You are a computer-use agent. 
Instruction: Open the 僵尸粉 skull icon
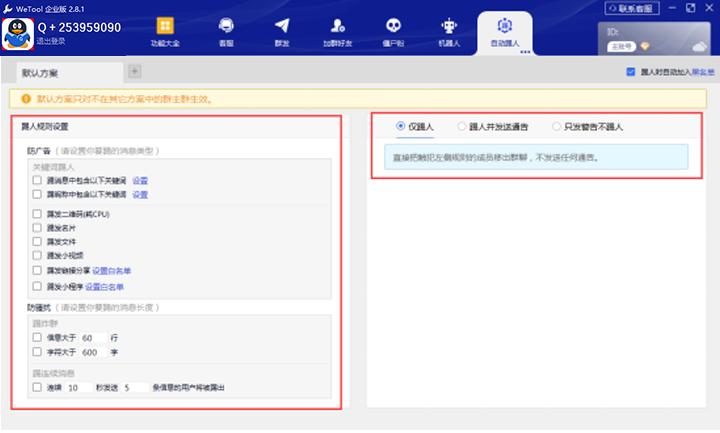[393, 25]
